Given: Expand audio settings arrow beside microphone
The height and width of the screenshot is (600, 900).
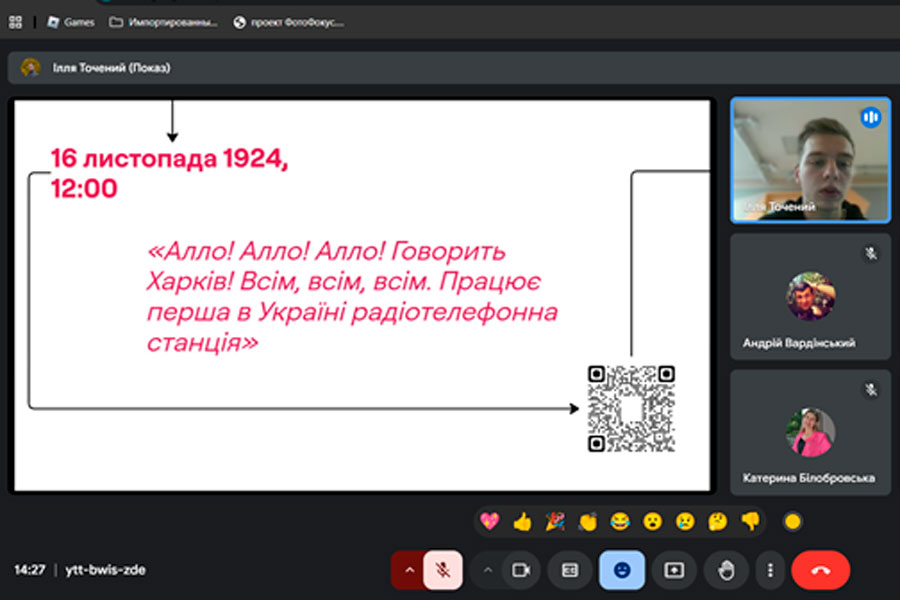Looking at the screenshot, I should (408, 570).
